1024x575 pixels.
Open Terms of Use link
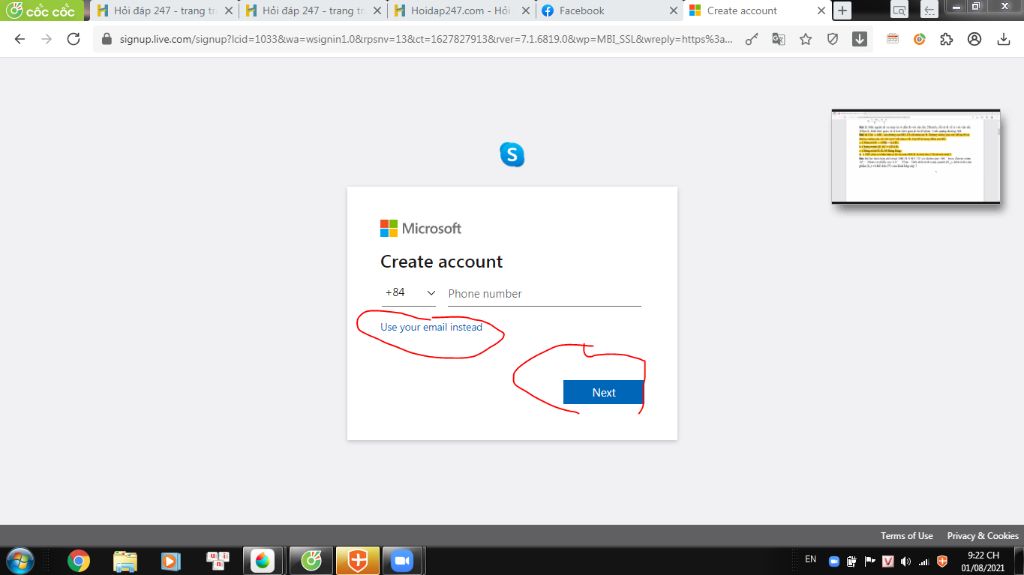point(906,535)
